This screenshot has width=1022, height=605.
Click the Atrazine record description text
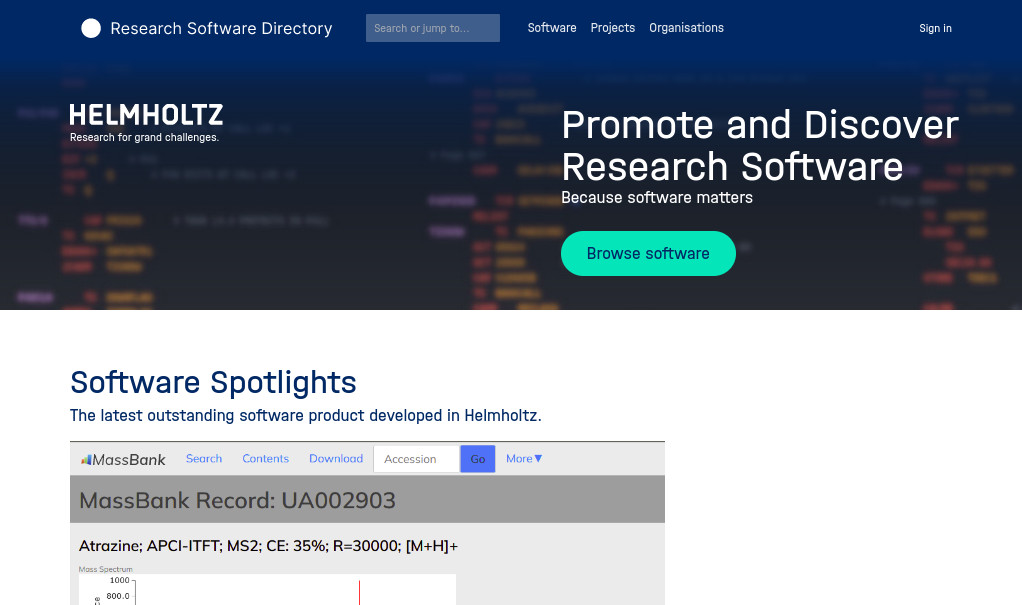pyautogui.click(x=269, y=546)
